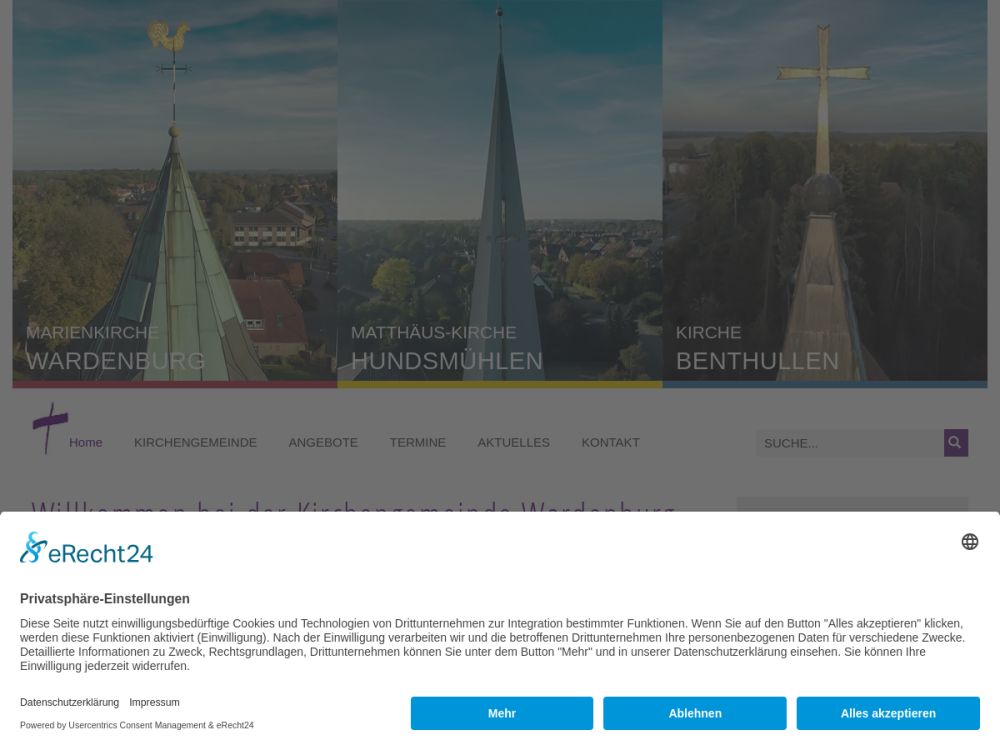Decline cookies via Ablehnen button
This screenshot has height=750, width=1000.
[x=695, y=713]
